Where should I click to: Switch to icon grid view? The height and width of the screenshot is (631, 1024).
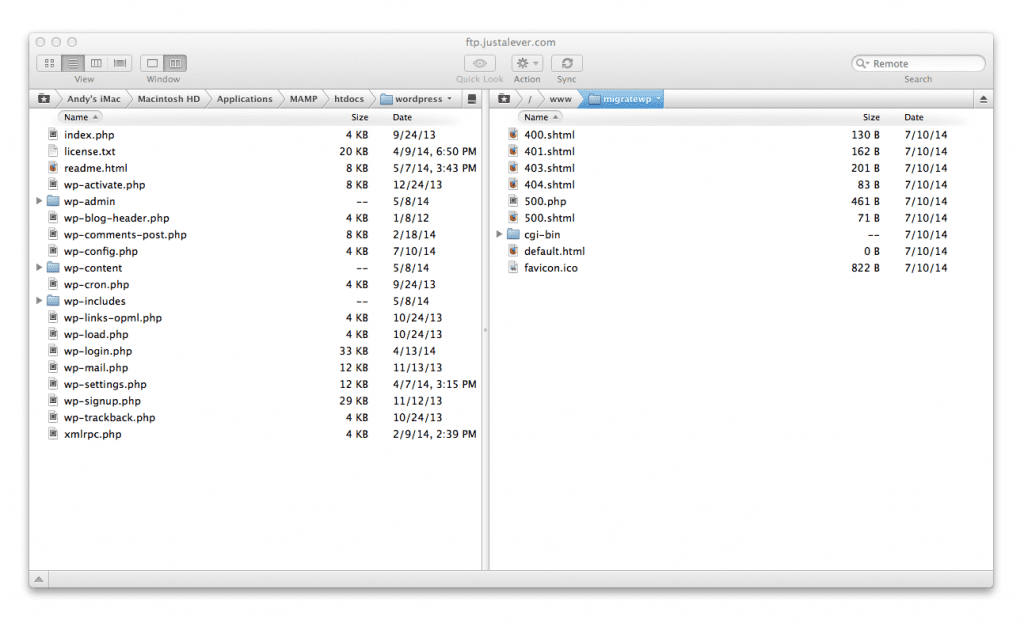pyautogui.click(x=48, y=62)
